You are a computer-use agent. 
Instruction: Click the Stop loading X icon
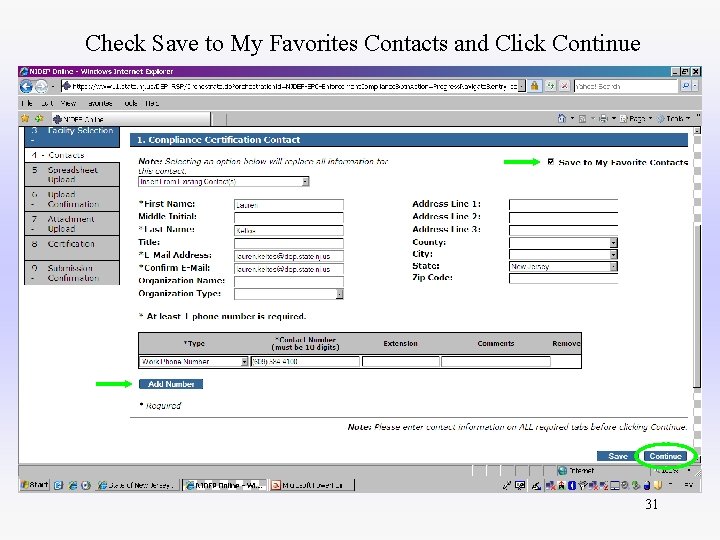pyautogui.click(x=564, y=86)
